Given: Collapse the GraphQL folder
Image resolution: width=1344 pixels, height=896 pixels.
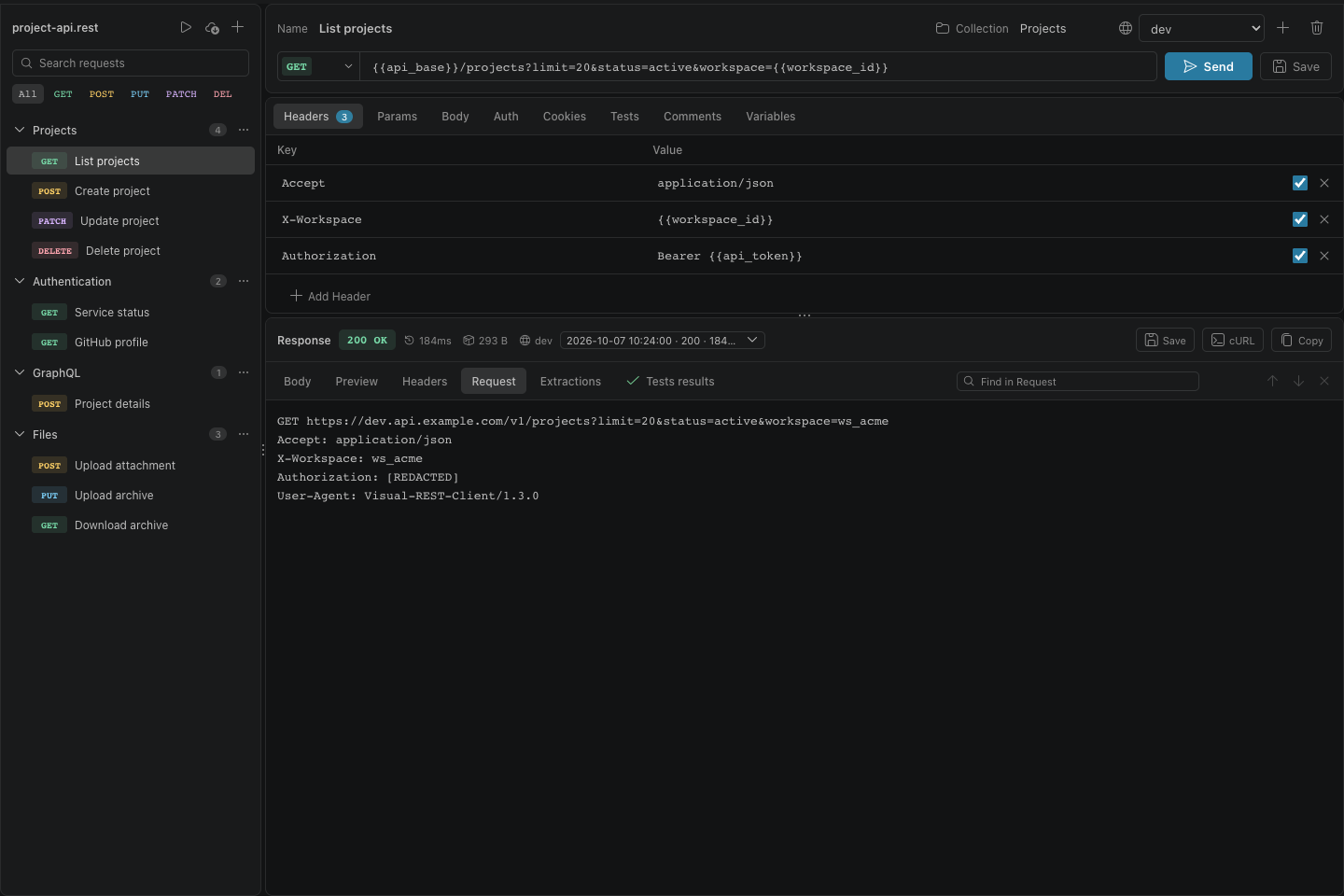Looking at the screenshot, I should [x=20, y=372].
